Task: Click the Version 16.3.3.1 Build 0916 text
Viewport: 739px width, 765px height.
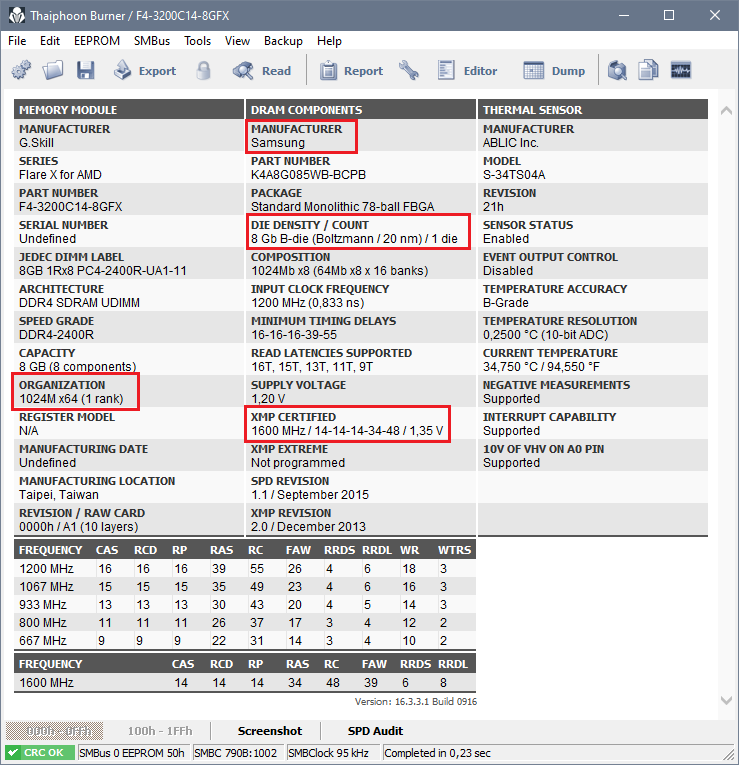Action: [x=416, y=702]
